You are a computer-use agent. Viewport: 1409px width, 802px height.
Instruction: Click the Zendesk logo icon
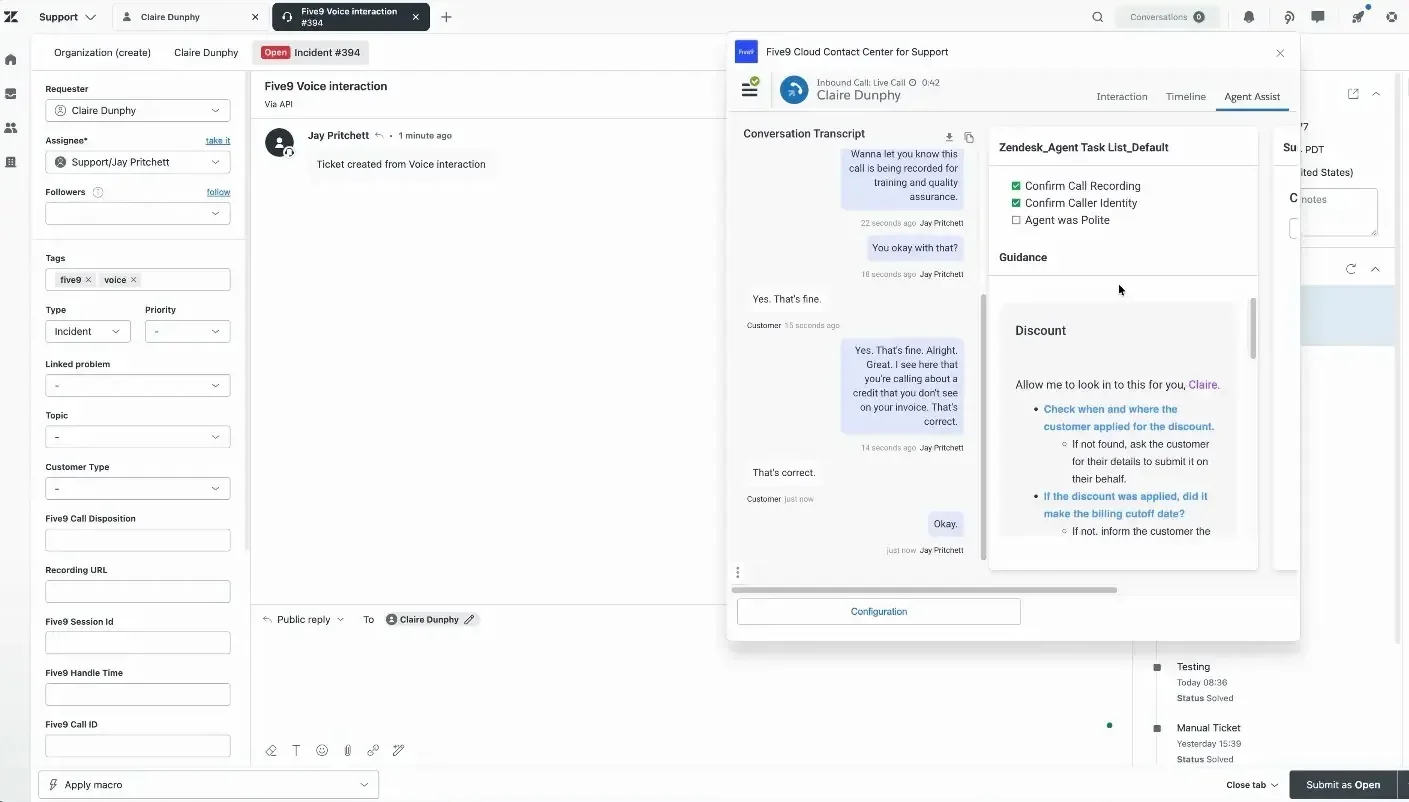point(11,17)
